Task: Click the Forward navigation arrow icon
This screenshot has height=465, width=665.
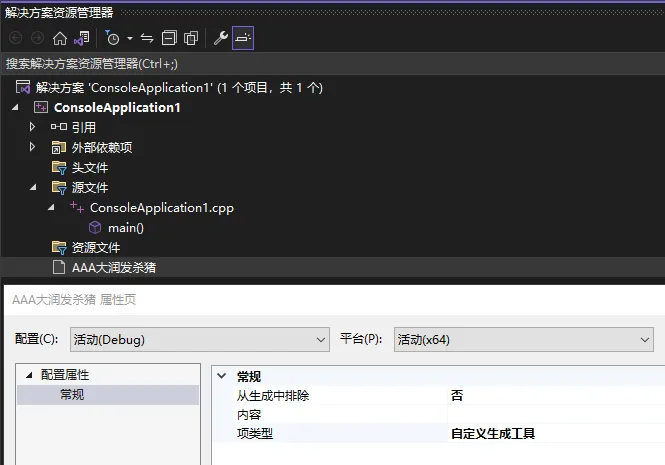Action: pyautogui.click(x=37, y=38)
